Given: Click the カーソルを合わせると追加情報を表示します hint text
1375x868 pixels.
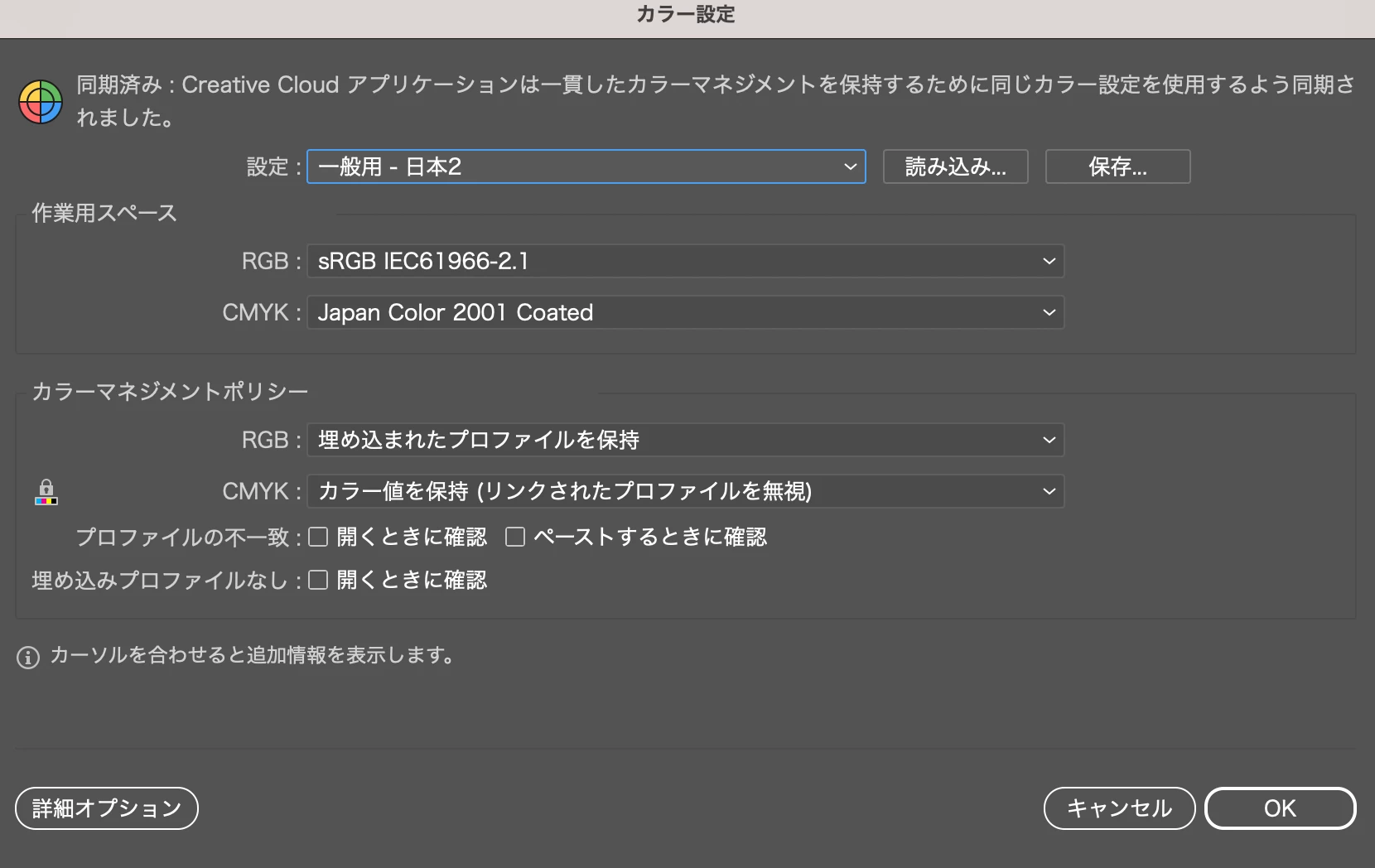Looking at the screenshot, I should pos(253,655).
